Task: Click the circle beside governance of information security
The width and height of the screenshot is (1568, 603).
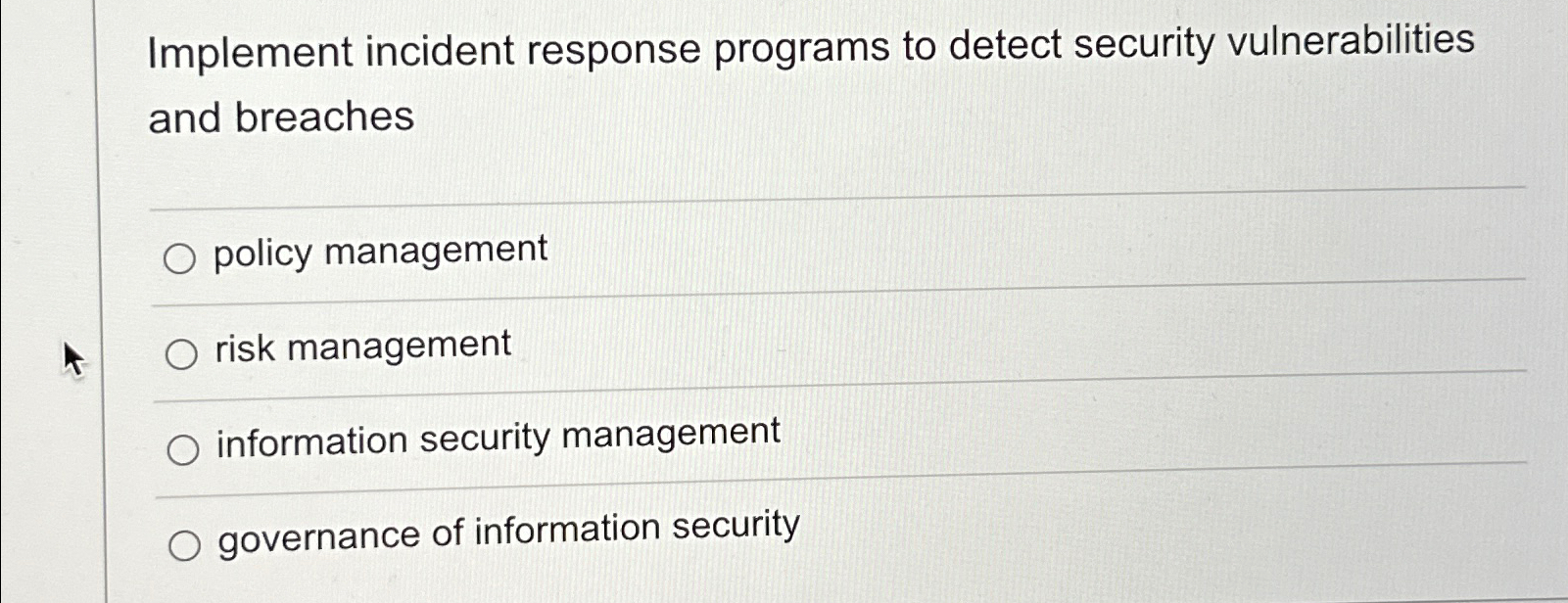Action: (185, 546)
